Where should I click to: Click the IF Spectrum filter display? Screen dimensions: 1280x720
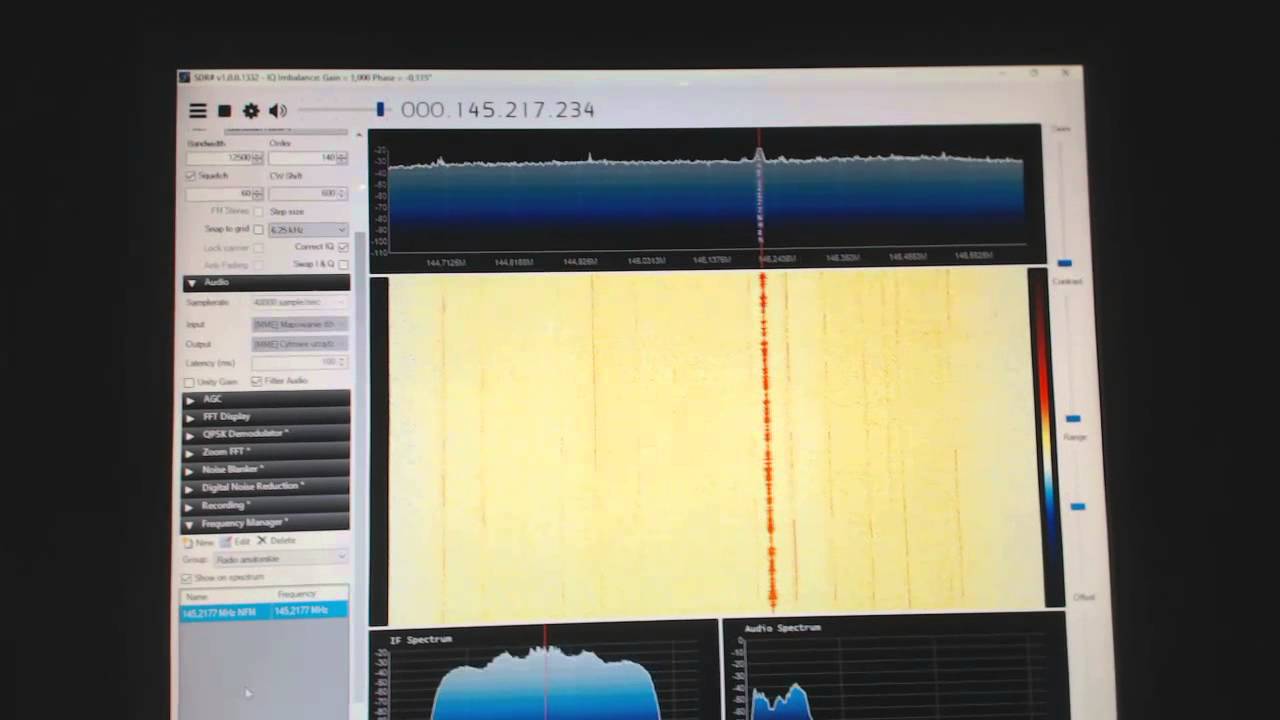(544, 672)
